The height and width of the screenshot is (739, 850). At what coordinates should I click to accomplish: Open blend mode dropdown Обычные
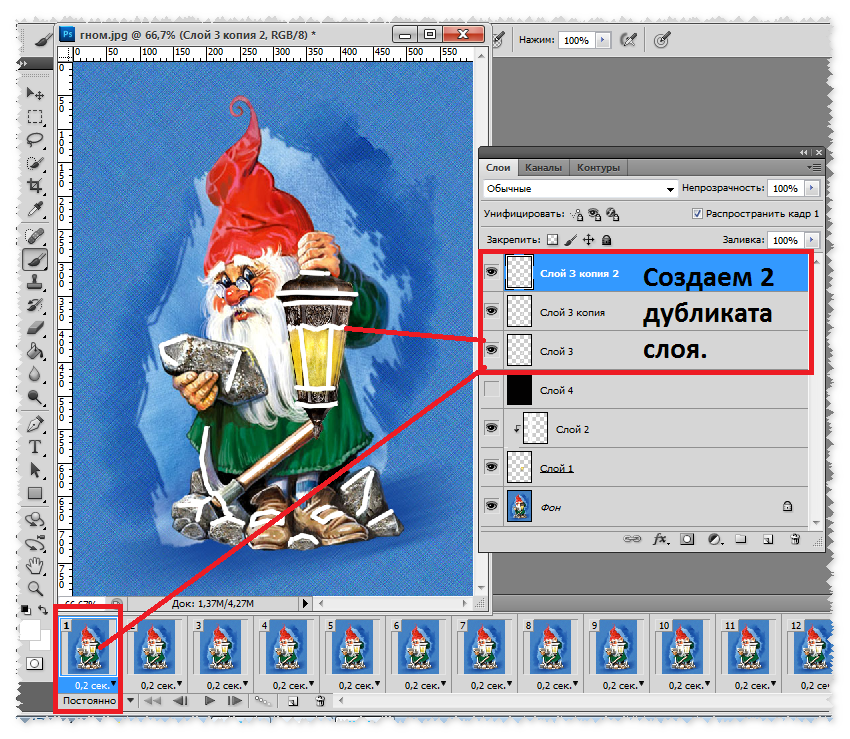pyautogui.click(x=579, y=189)
